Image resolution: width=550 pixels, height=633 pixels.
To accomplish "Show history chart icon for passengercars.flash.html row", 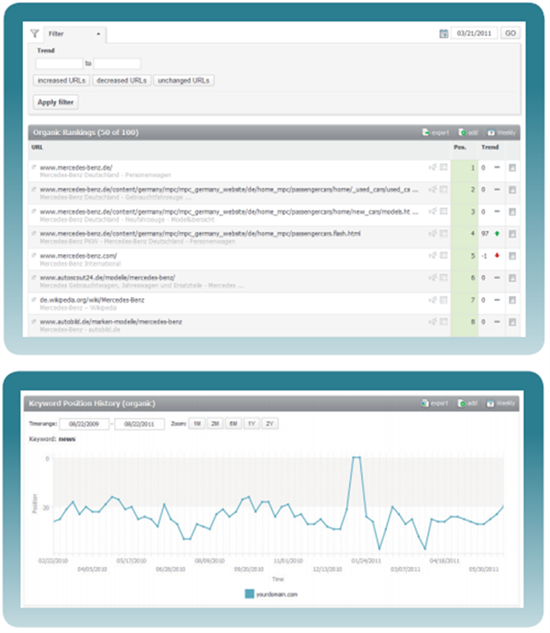I will tap(432, 233).
